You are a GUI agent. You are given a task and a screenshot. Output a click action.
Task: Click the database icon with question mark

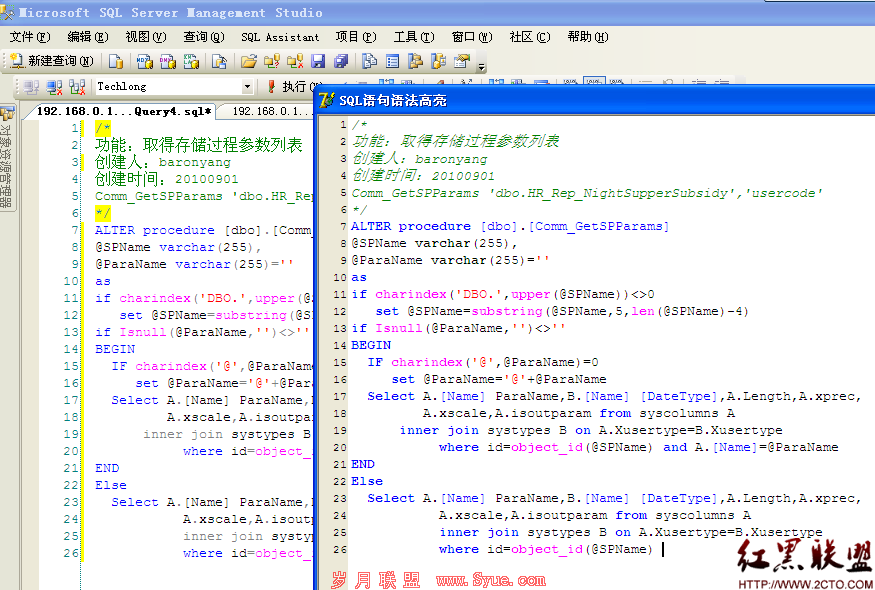pyautogui.click(x=272, y=61)
